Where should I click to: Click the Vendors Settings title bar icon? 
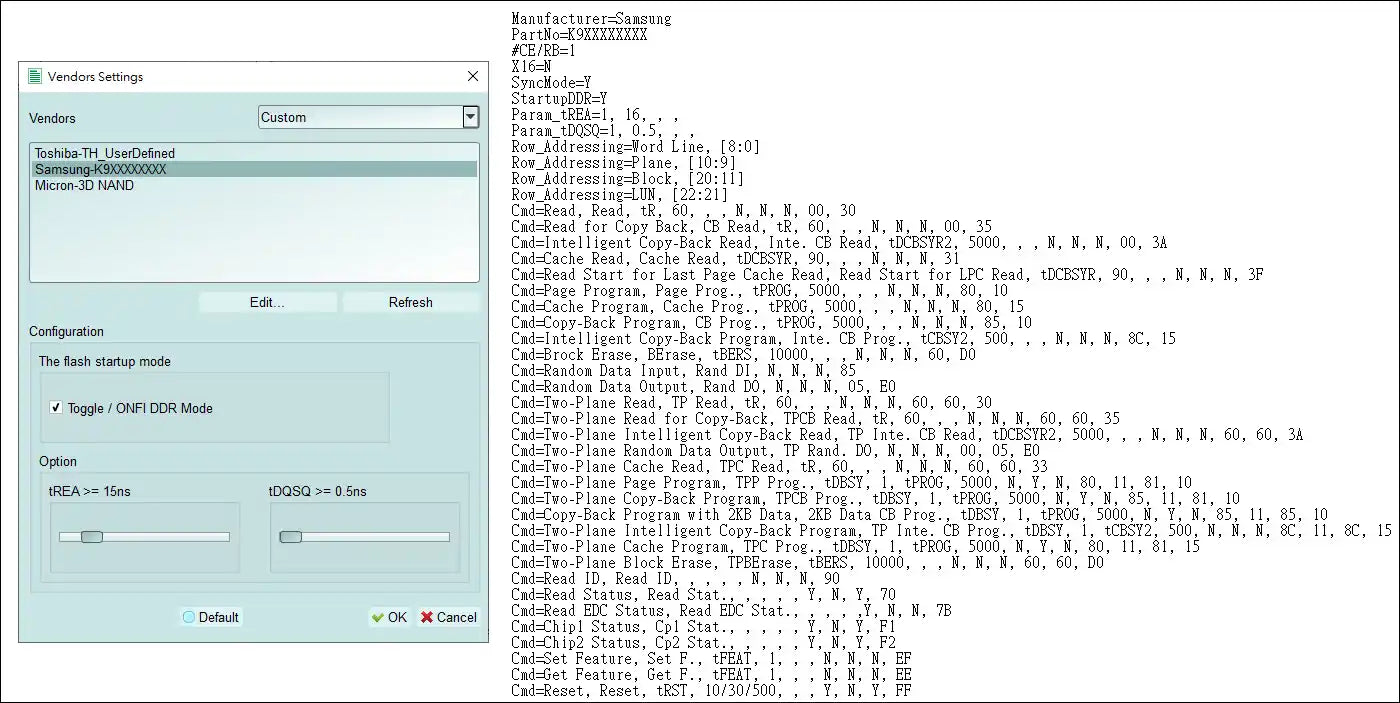[x=35, y=77]
